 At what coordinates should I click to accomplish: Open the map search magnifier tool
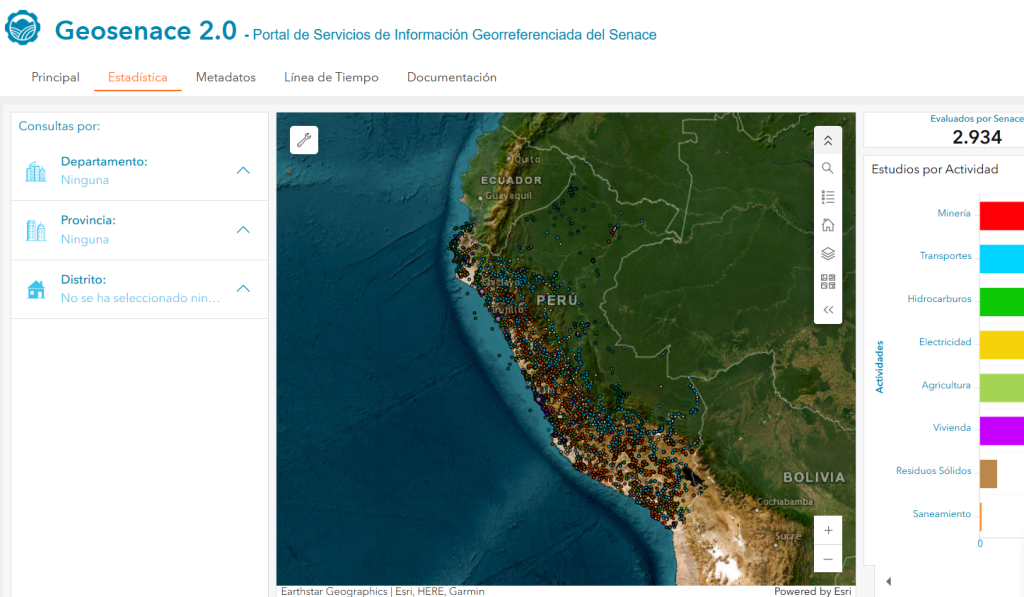[x=827, y=169]
